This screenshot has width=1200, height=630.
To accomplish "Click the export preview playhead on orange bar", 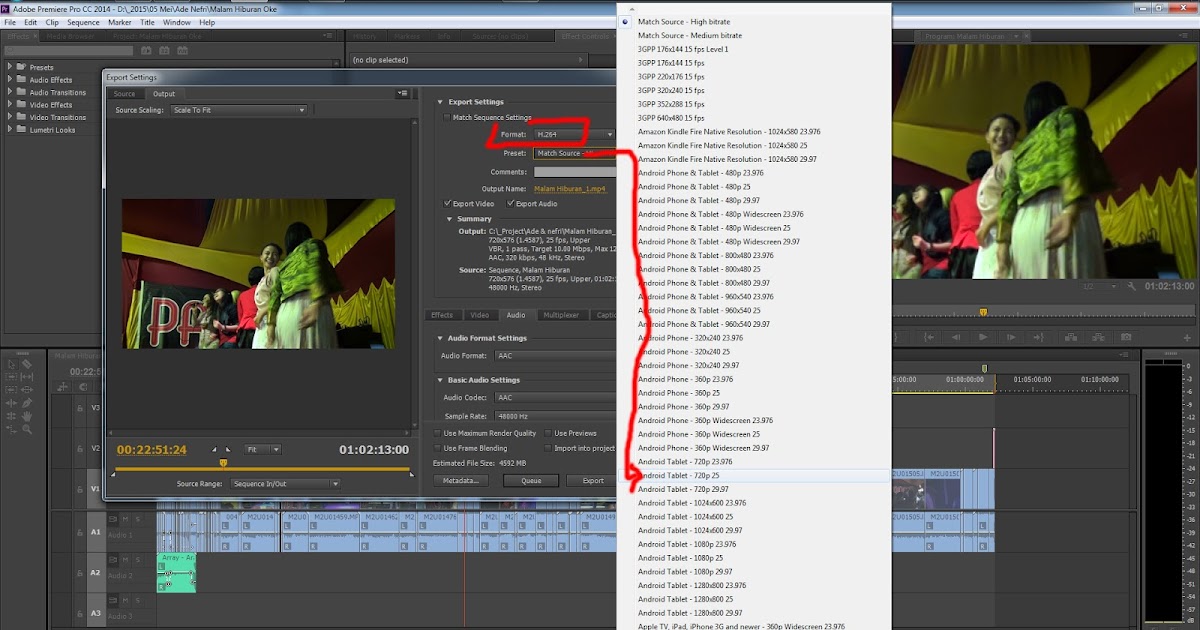I will (x=222, y=462).
